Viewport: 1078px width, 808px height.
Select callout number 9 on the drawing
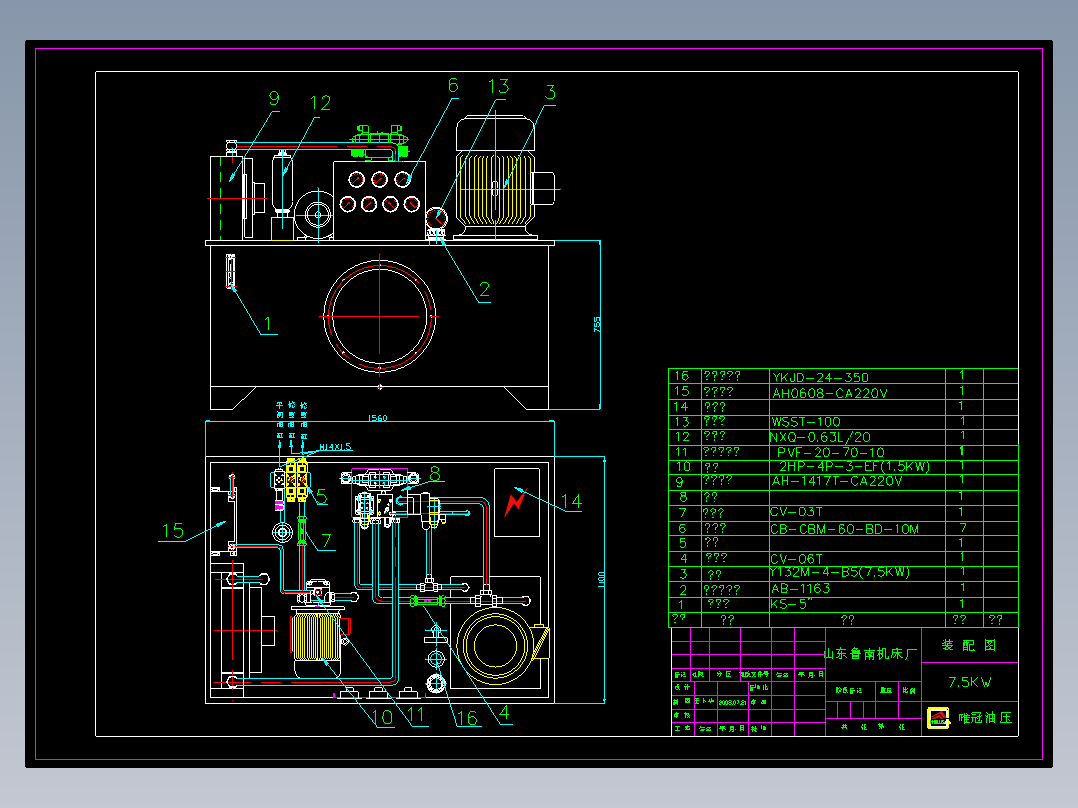(x=274, y=99)
